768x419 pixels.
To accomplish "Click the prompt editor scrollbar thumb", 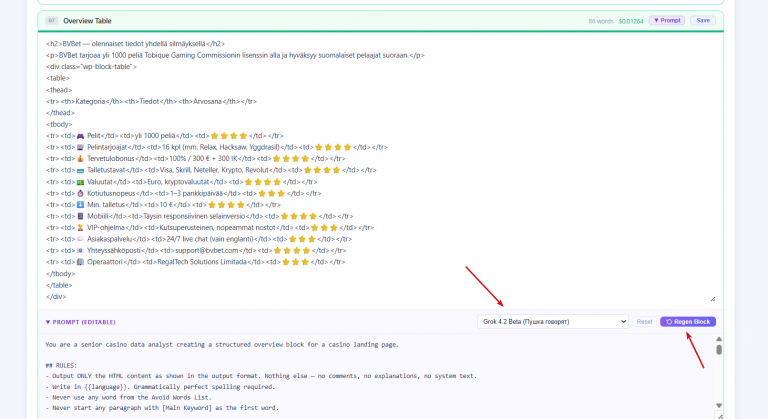I will coord(719,349).
